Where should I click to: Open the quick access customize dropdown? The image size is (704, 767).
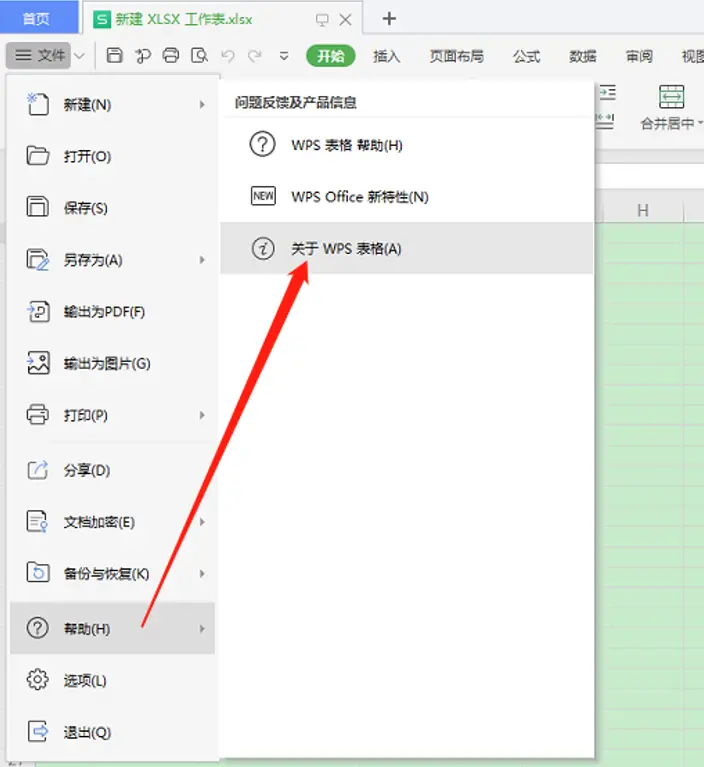(284, 56)
